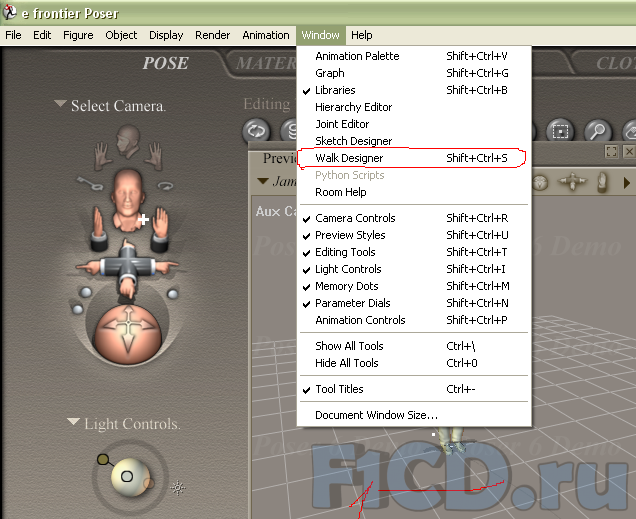This screenshot has height=519, width=636.
Task: Choose Room Help from the Window menu
Action: pos(414,192)
